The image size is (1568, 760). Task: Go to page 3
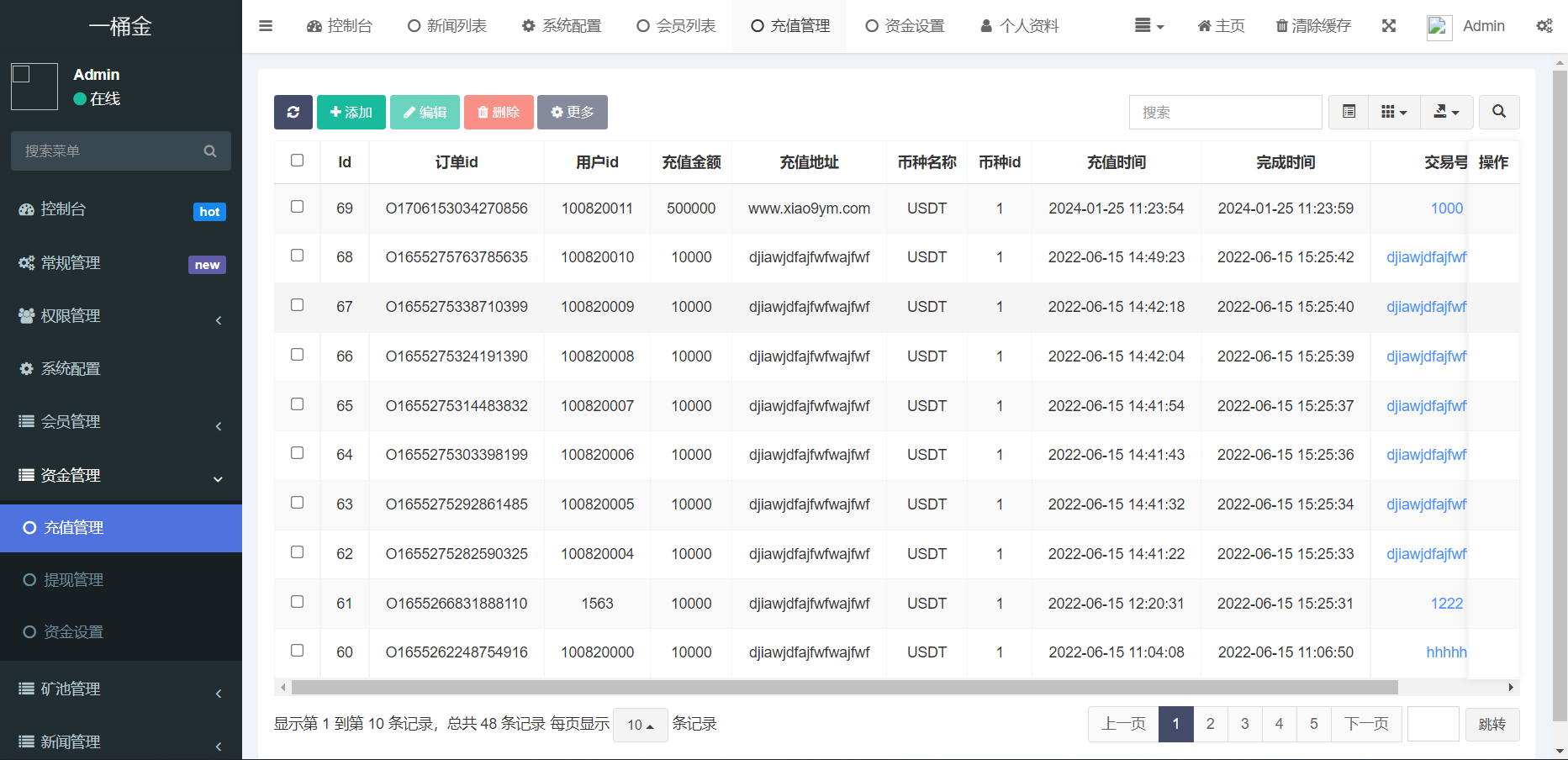(1244, 724)
